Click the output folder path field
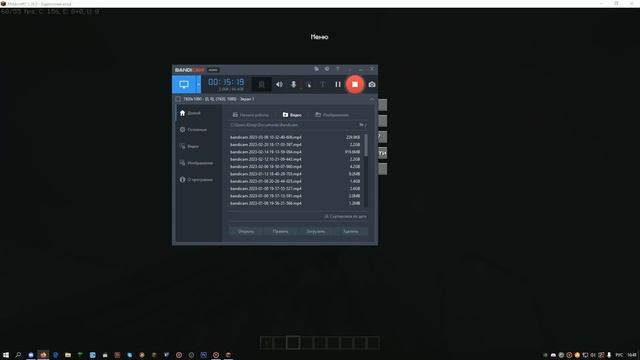 tap(293, 125)
